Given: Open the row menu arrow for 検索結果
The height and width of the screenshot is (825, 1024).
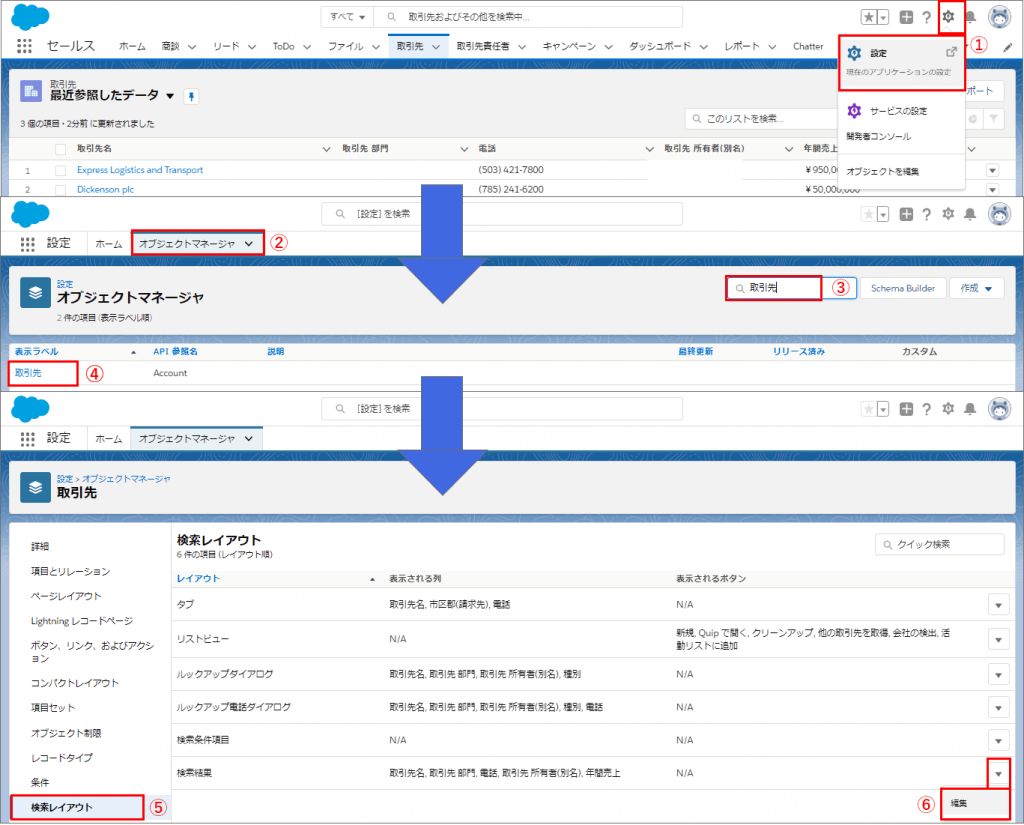Looking at the screenshot, I should [x=999, y=773].
